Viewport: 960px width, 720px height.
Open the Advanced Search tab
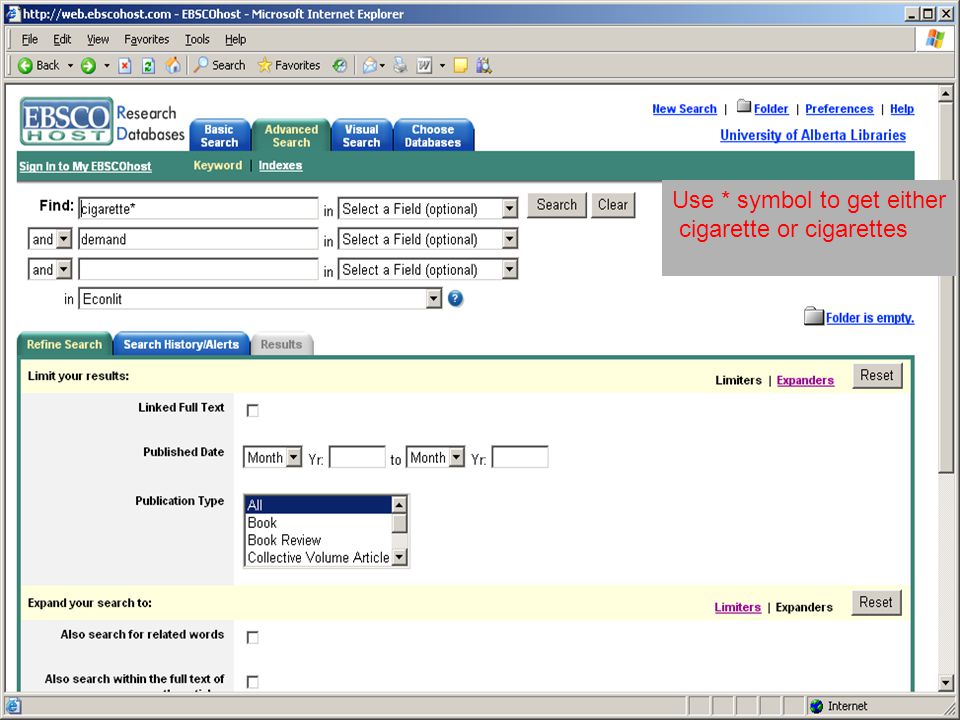(291, 135)
